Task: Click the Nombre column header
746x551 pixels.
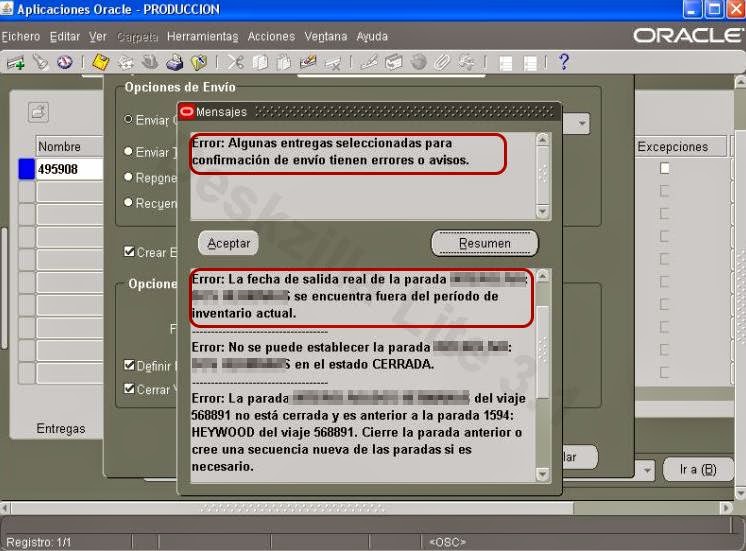Action: coord(69,147)
